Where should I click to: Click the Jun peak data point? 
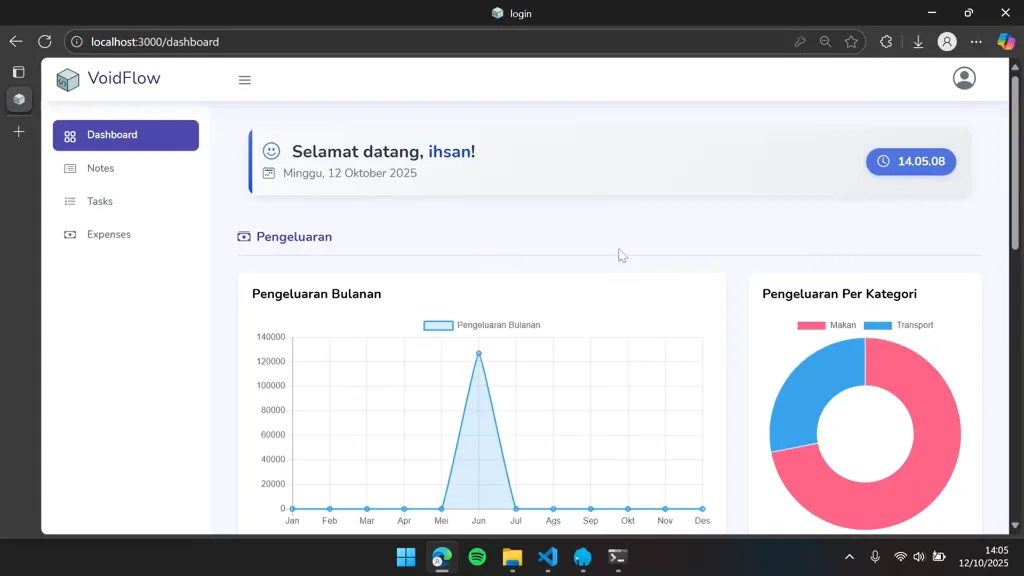[x=479, y=353]
